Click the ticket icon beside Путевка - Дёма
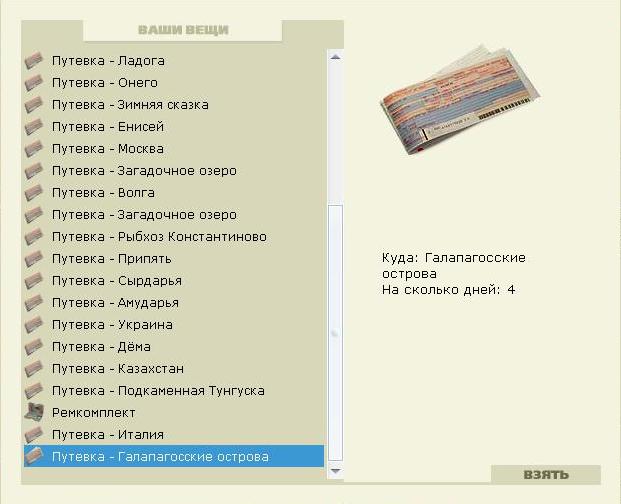 [34, 346]
